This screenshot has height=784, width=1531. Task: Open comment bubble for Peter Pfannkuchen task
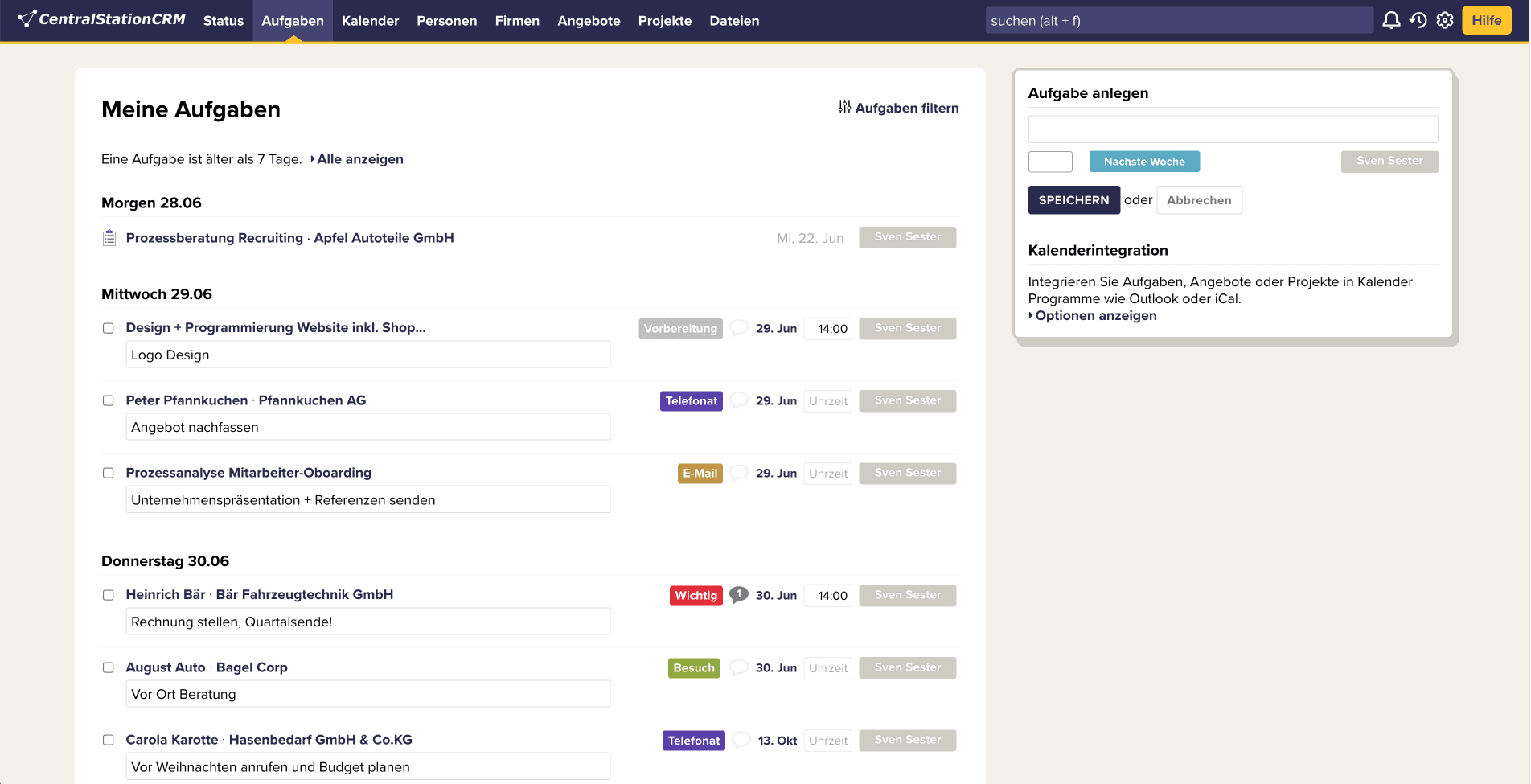point(738,400)
